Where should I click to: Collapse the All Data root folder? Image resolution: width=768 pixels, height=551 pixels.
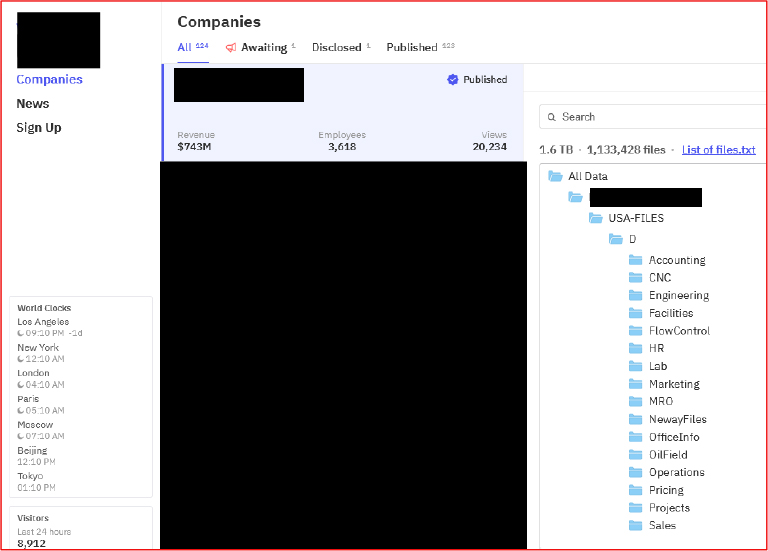pos(556,176)
